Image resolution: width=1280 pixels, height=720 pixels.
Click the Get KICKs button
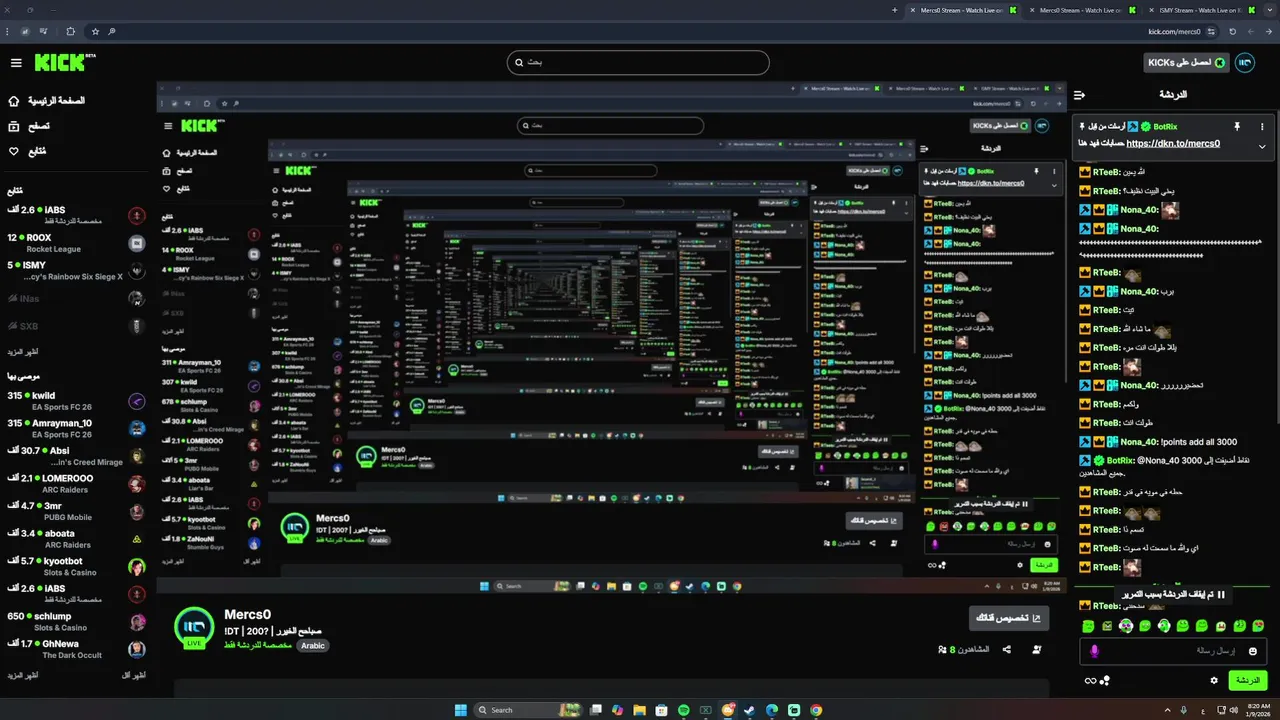[x=1186, y=62]
